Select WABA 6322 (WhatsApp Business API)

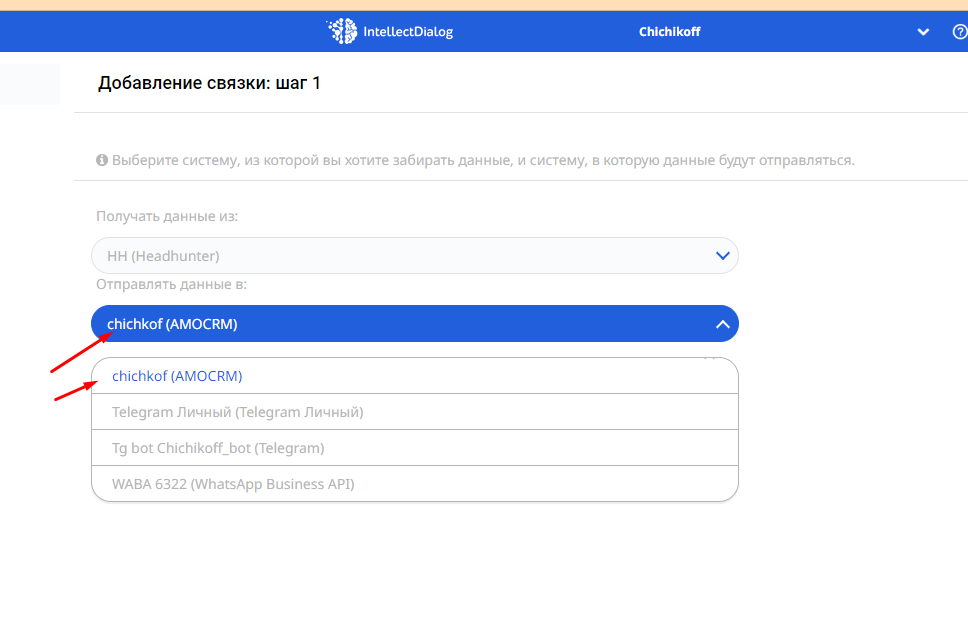point(233,484)
